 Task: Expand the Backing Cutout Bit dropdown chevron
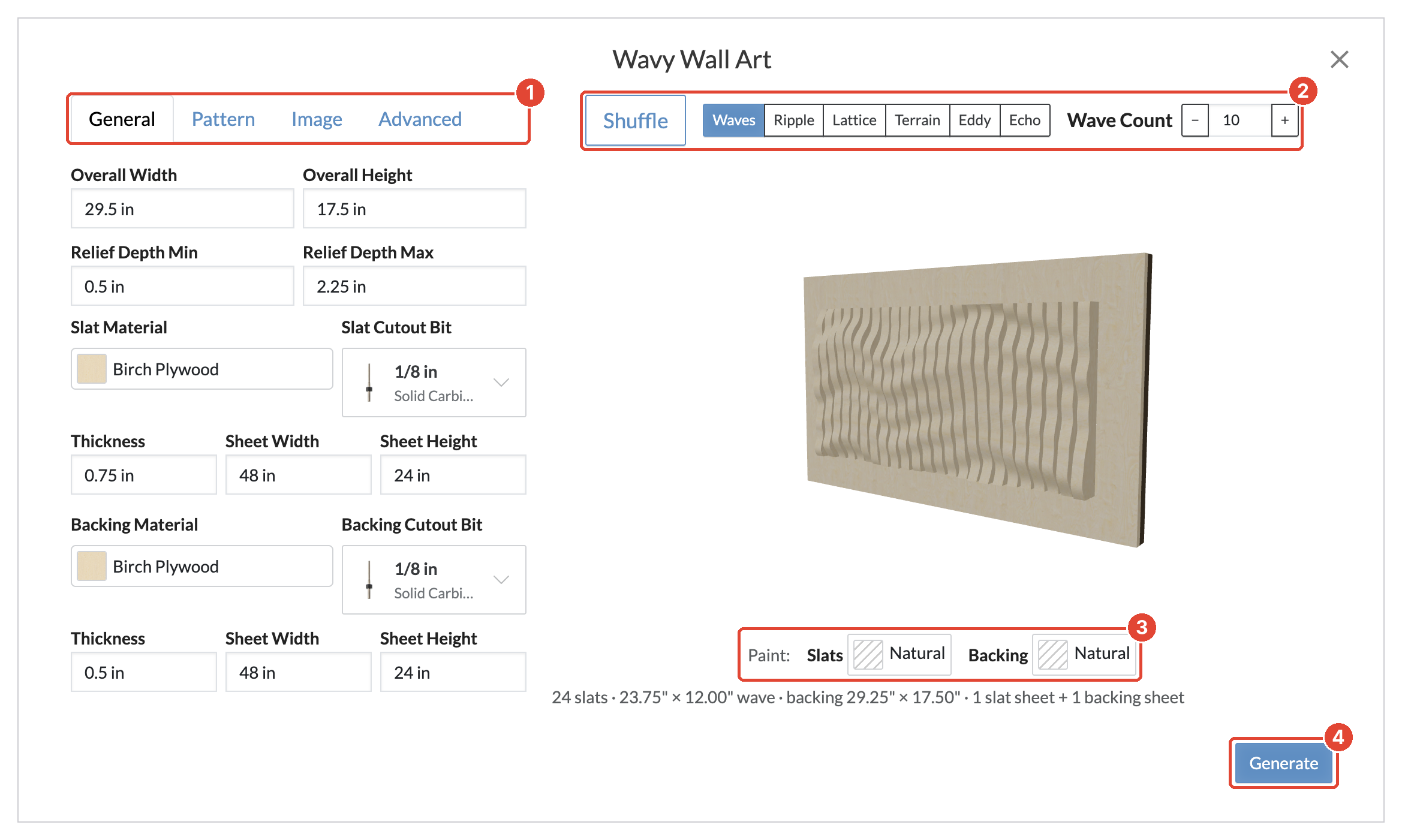pos(501,579)
